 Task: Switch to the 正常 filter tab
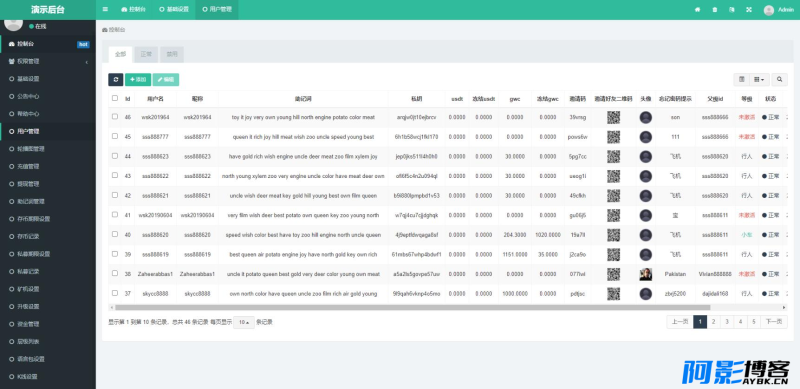pos(146,54)
